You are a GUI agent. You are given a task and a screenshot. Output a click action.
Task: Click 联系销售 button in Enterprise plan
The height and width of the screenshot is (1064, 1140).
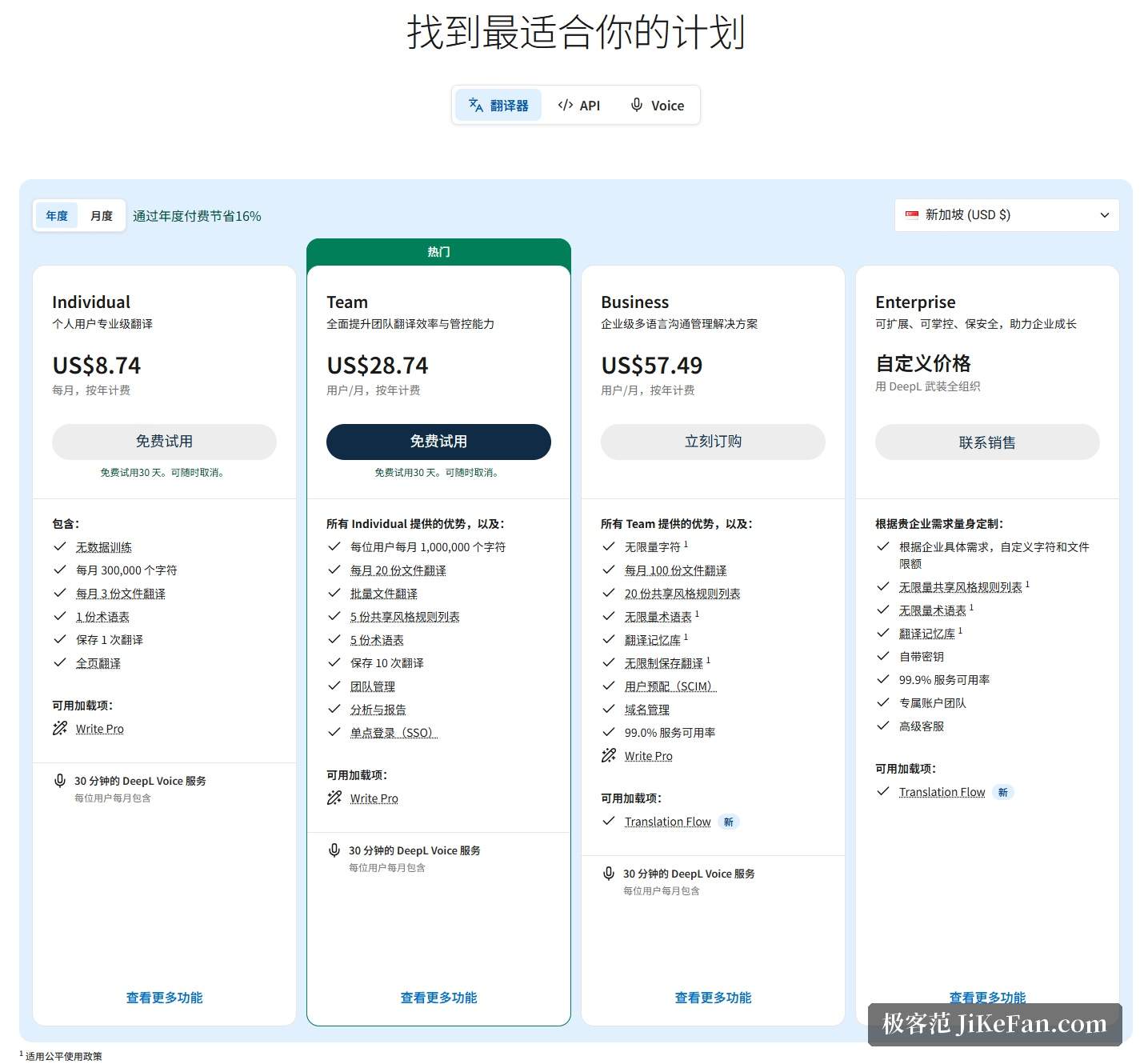tap(987, 442)
